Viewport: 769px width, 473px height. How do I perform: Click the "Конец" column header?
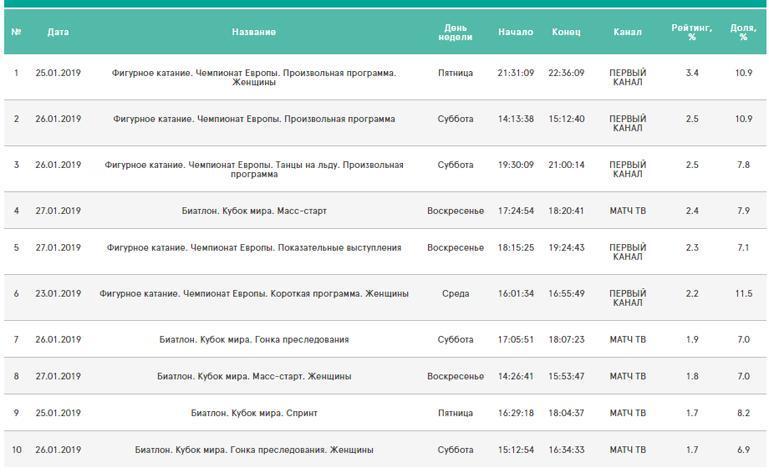(x=566, y=32)
